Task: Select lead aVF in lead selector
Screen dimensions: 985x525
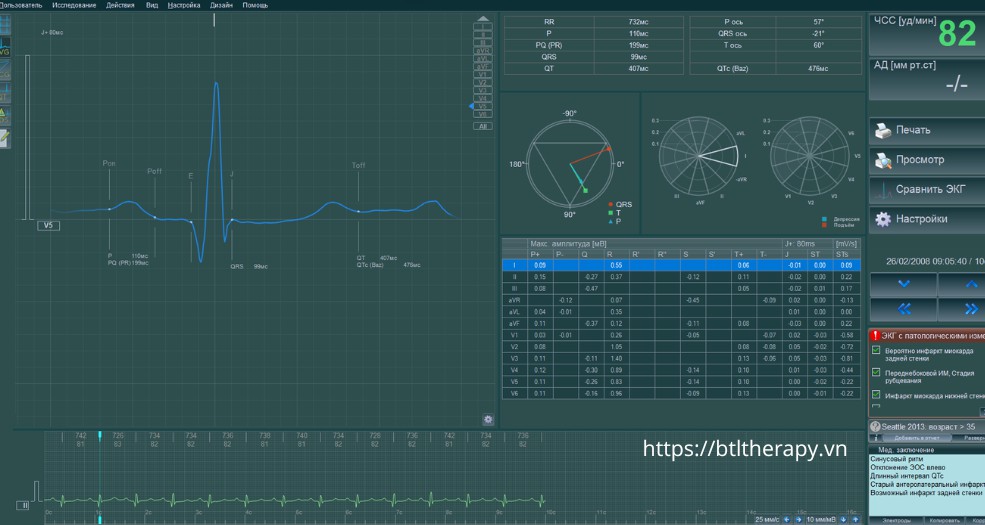Action: [x=482, y=67]
